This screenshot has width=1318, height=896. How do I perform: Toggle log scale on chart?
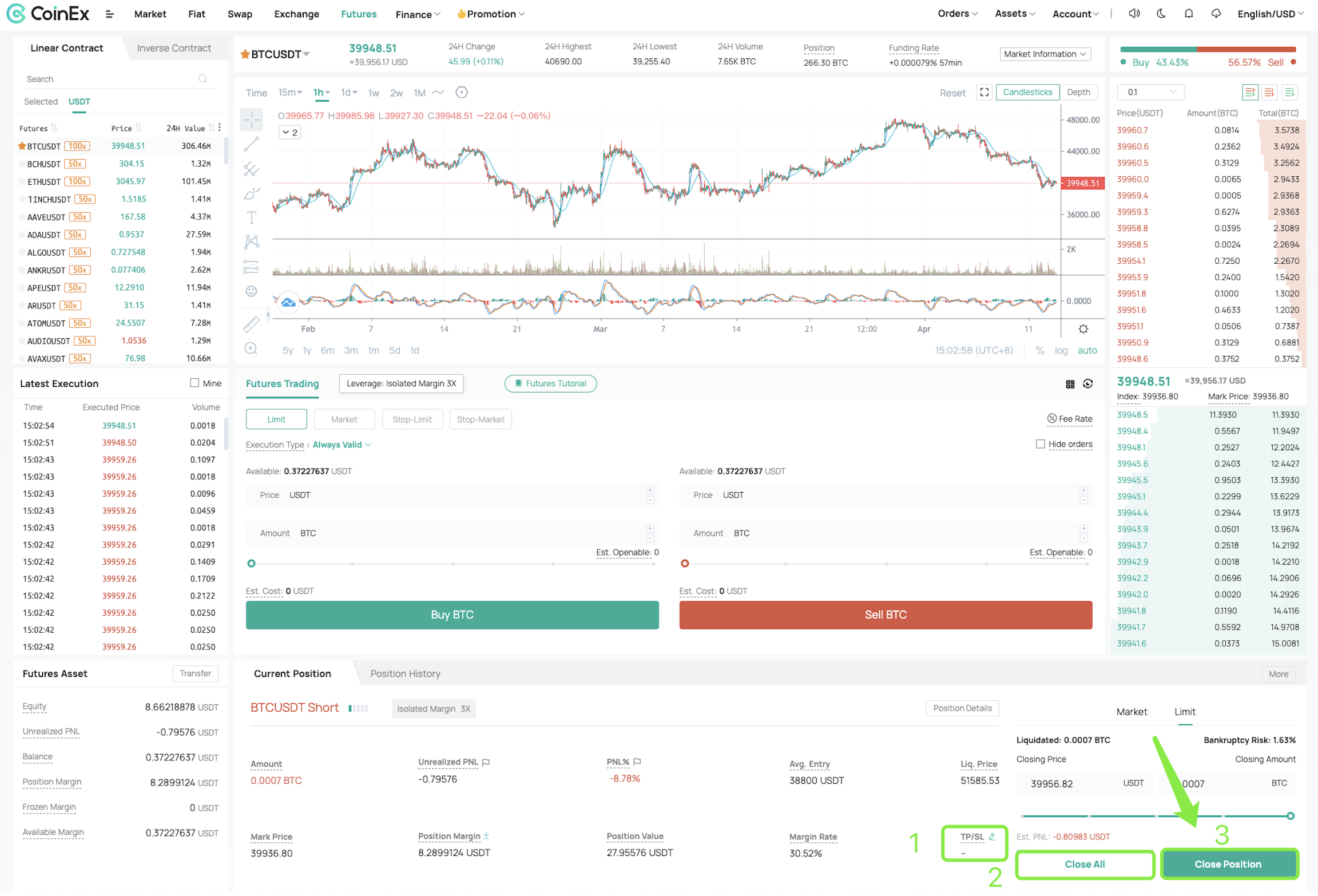pos(1061,351)
